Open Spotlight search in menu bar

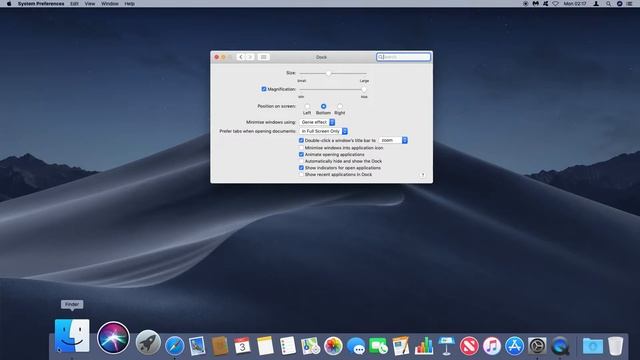(x=608, y=4)
